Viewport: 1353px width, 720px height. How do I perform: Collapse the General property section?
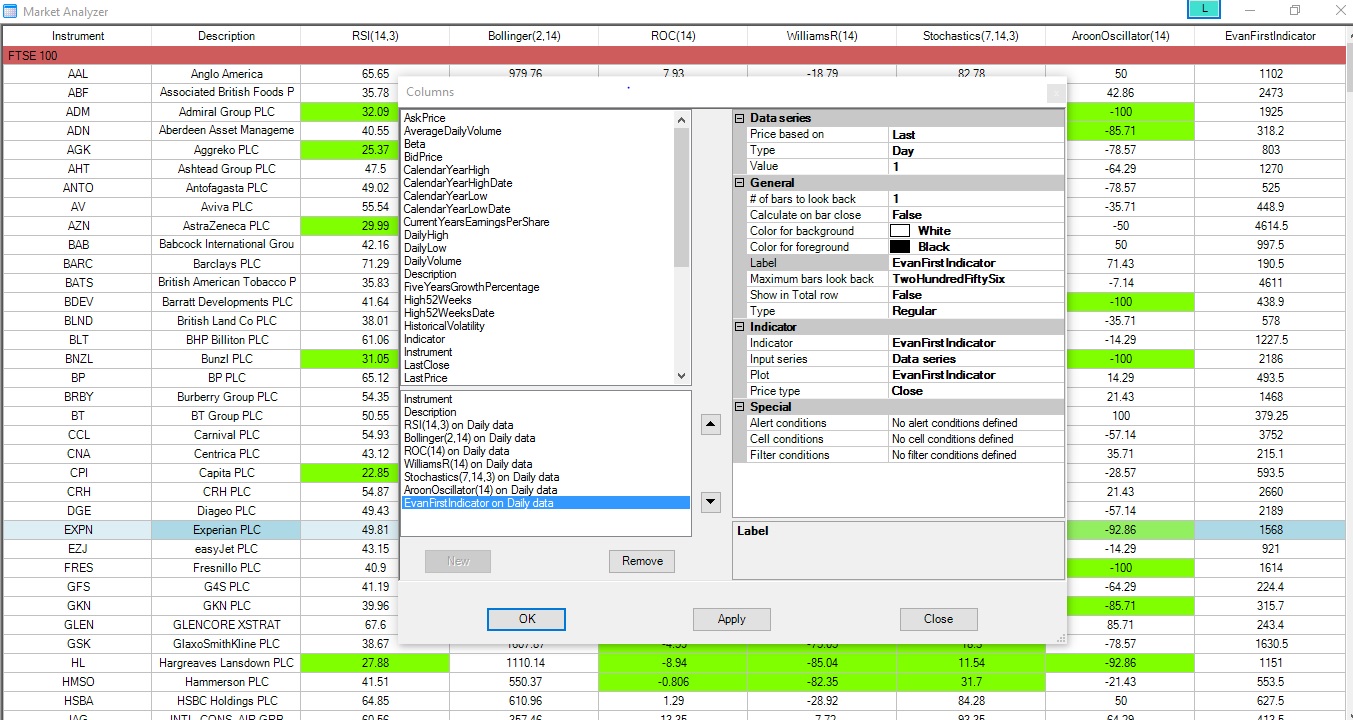coord(740,183)
